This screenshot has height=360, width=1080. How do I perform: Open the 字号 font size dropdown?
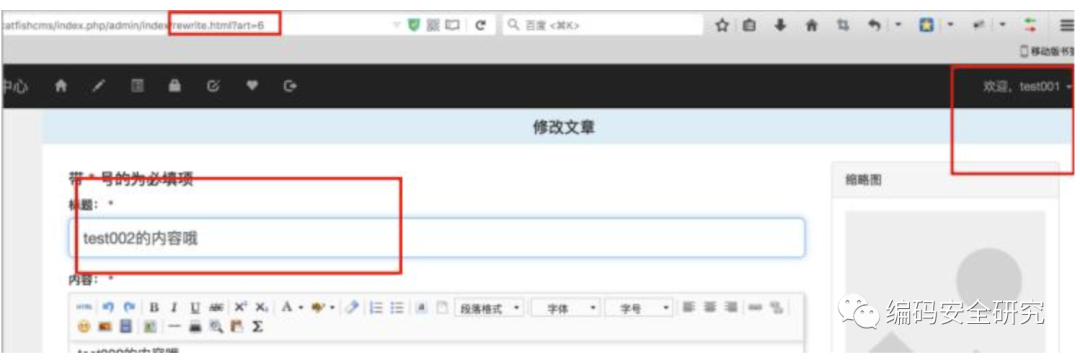pos(638,307)
